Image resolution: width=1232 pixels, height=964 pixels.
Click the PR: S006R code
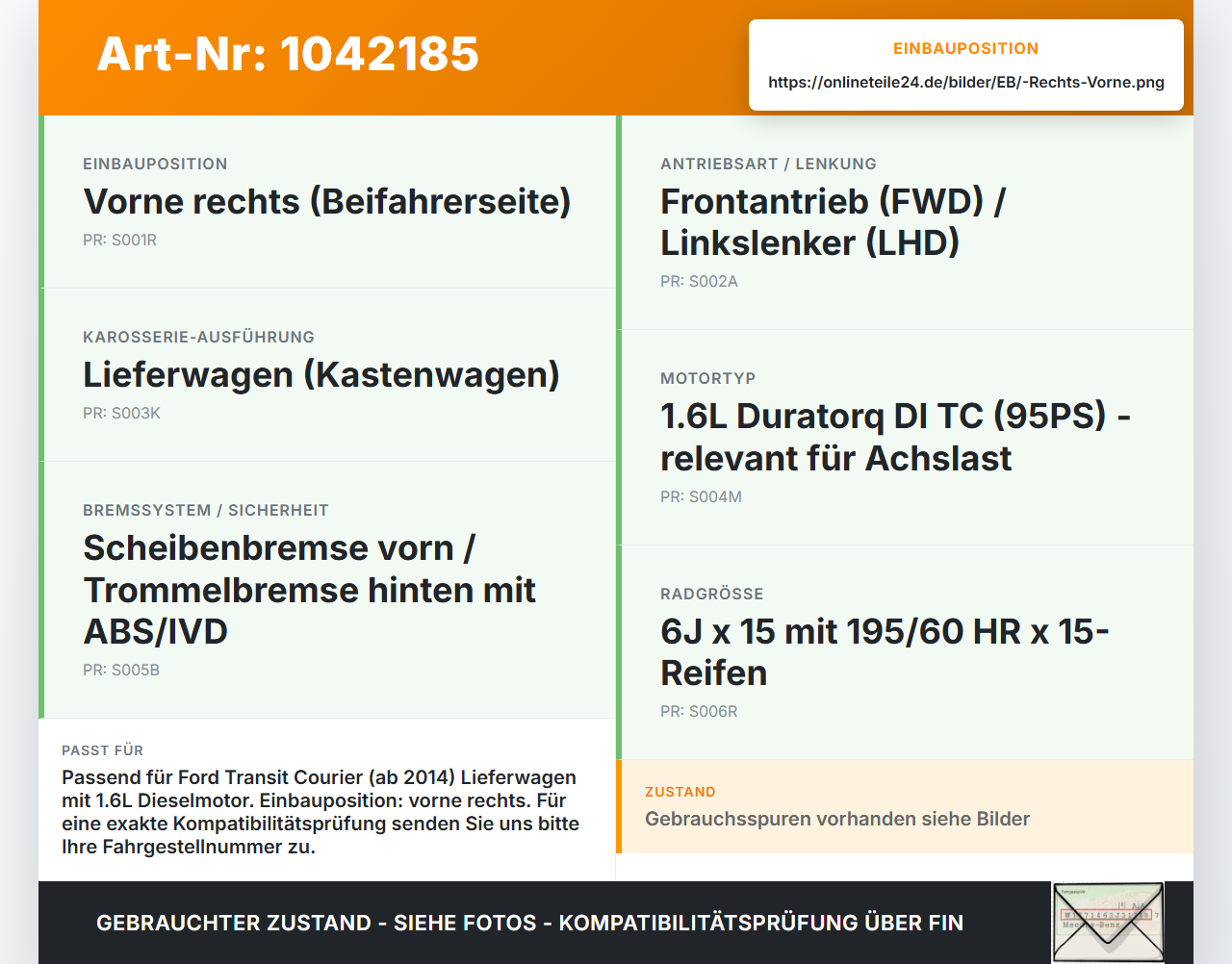pos(699,711)
